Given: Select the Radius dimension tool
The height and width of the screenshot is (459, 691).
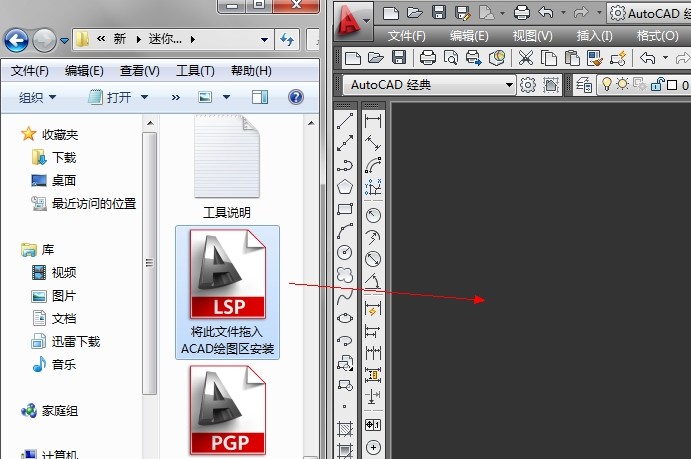Looking at the screenshot, I should (373, 215).
